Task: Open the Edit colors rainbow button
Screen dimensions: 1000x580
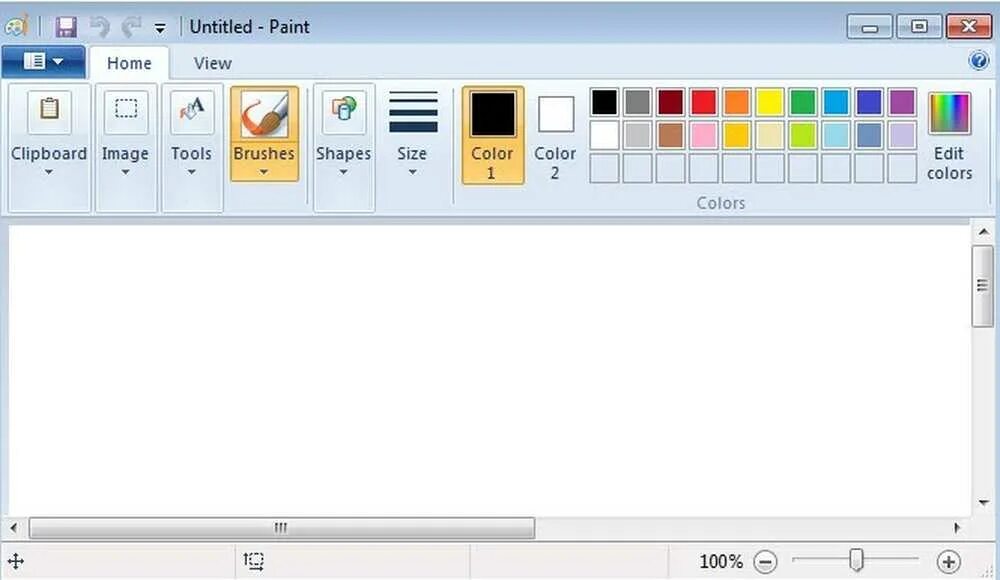Action: [x=950, y=135]
